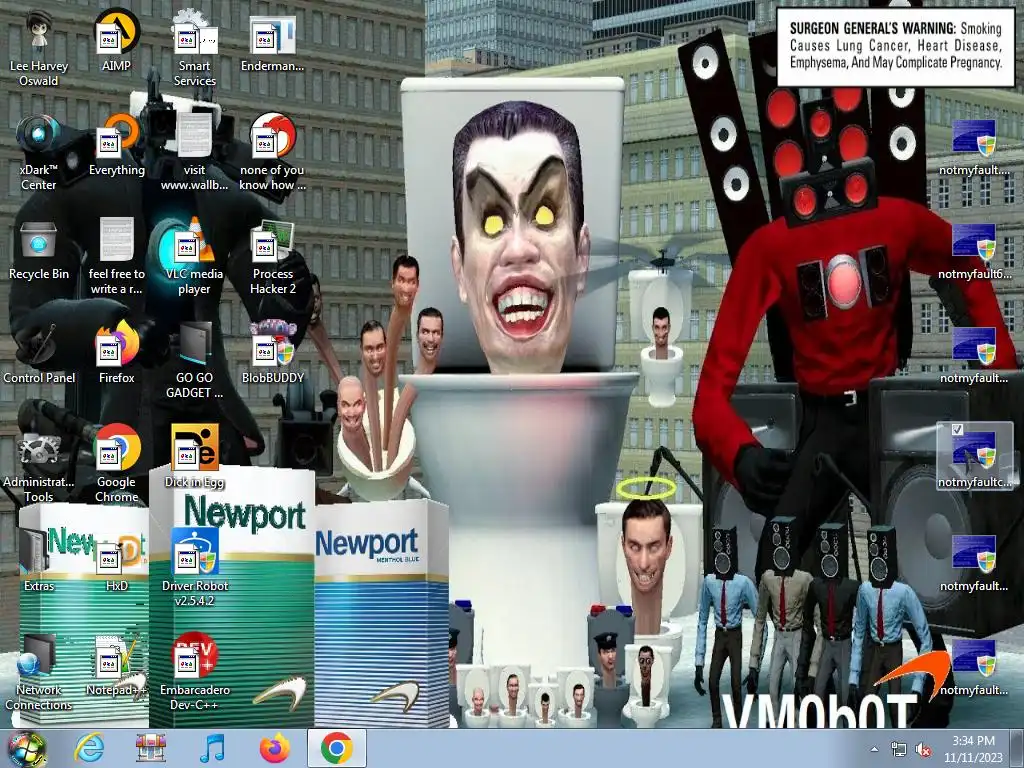Open the Windows Start menu
The height and width of the screenshot is (768, 1024).
25,748
